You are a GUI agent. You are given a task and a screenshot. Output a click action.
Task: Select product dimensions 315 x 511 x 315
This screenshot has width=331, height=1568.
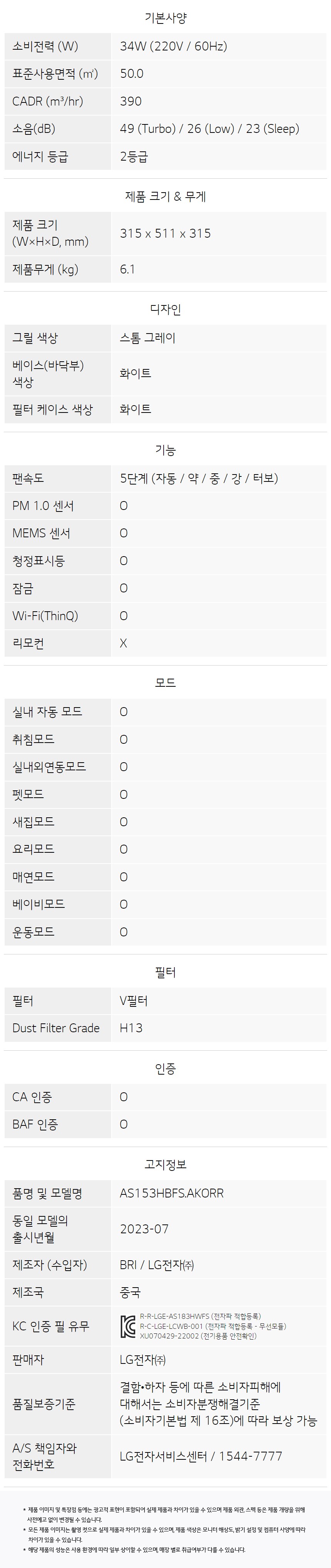[165, 233]
